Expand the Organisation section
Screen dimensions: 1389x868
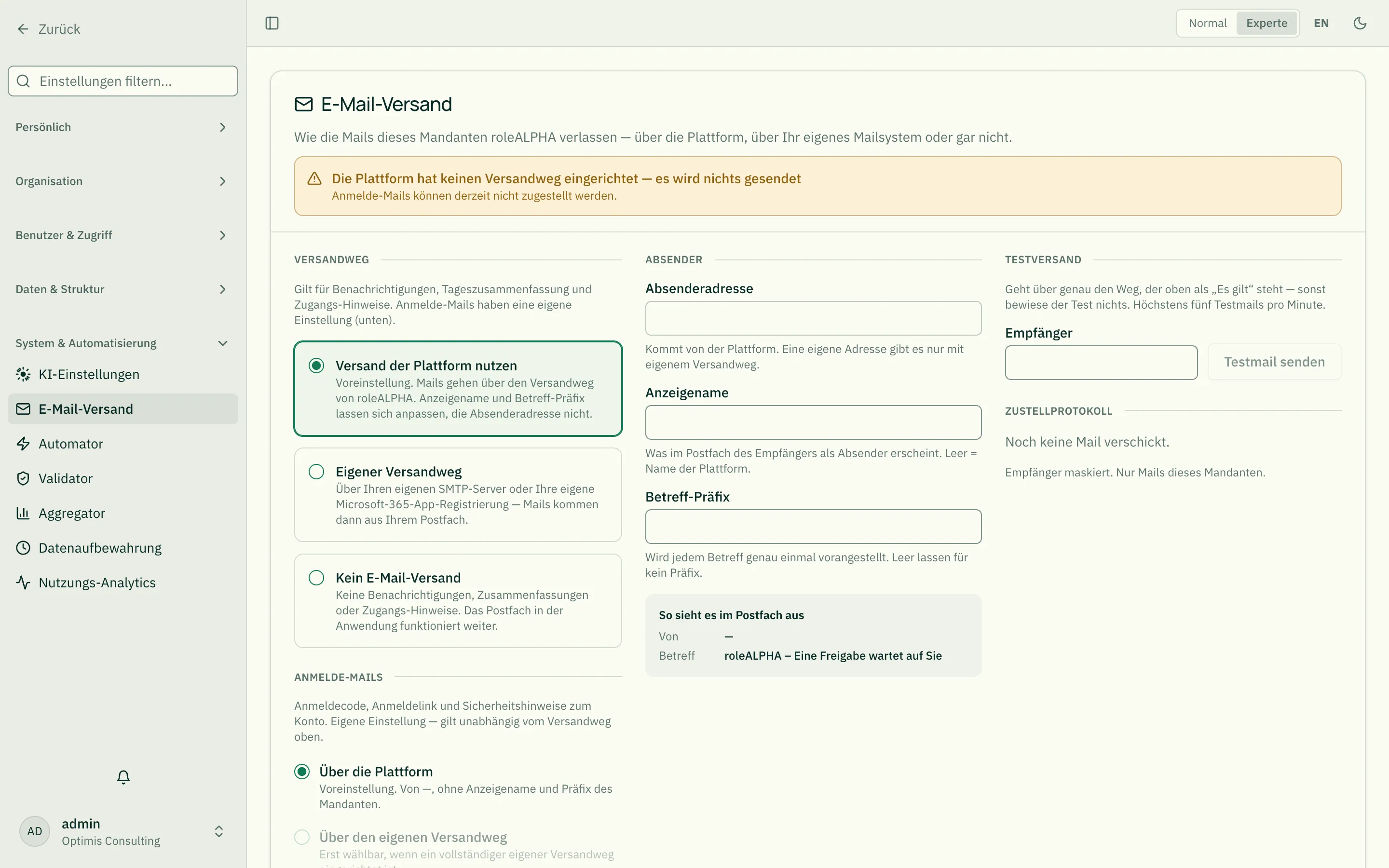pyautogui.click(x=123, y=181)
